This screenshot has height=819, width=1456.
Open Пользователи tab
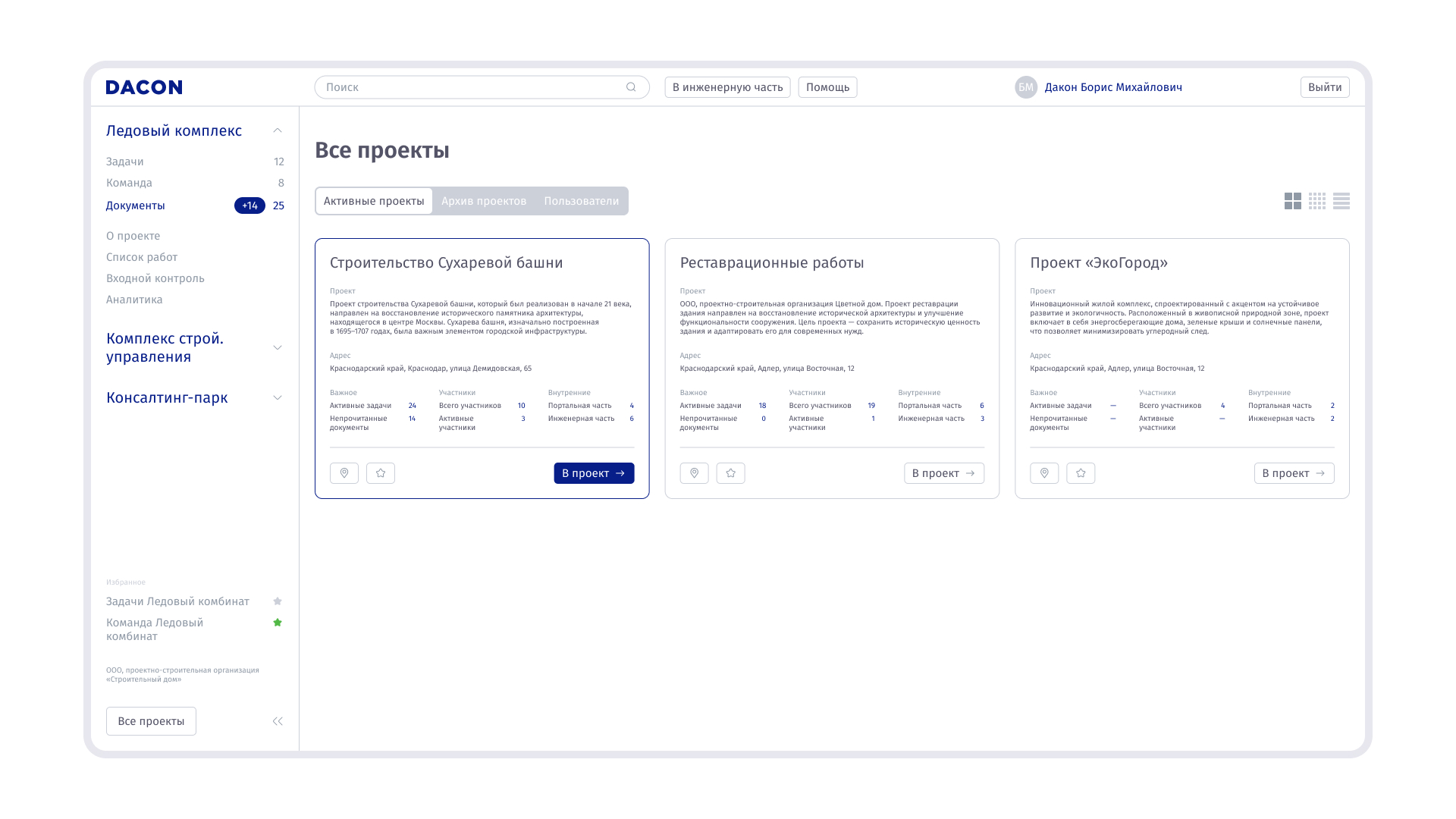click(x=581, y=201)
